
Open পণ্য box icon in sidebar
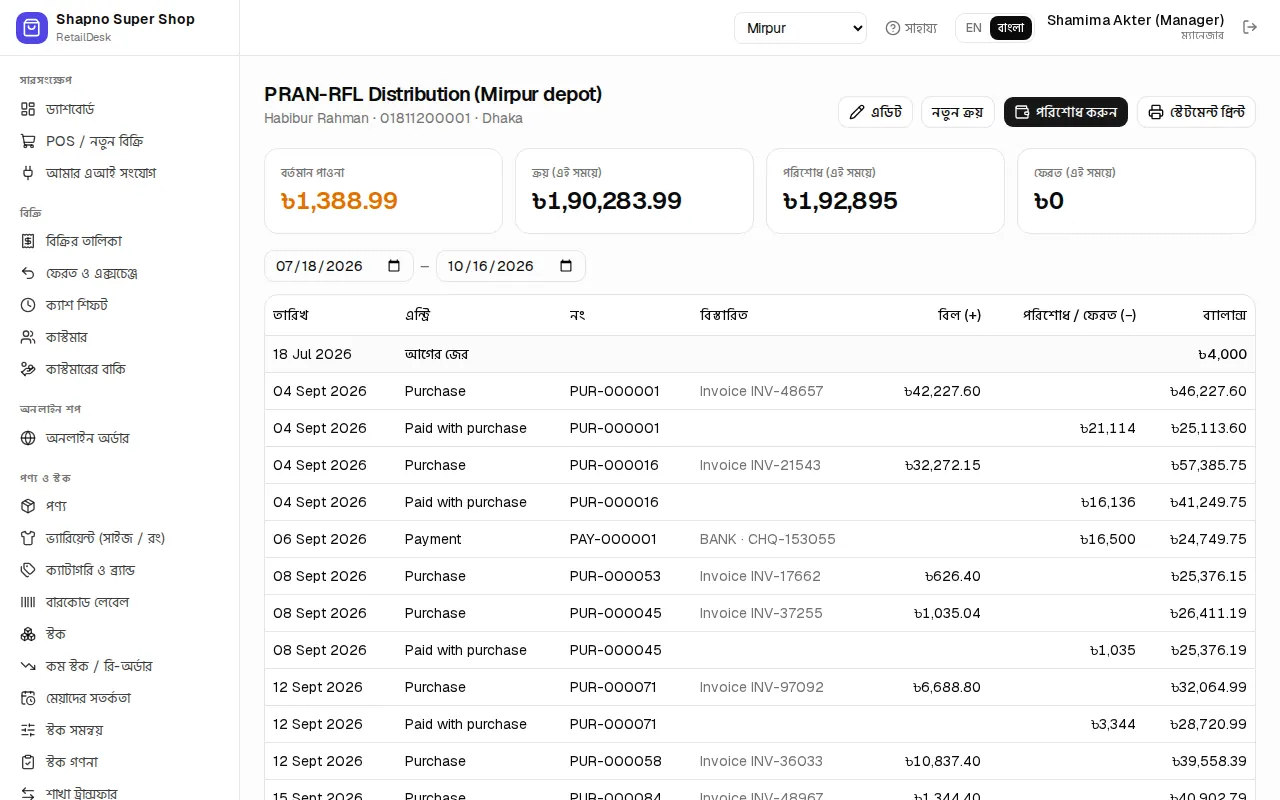(x=28, y=506)
